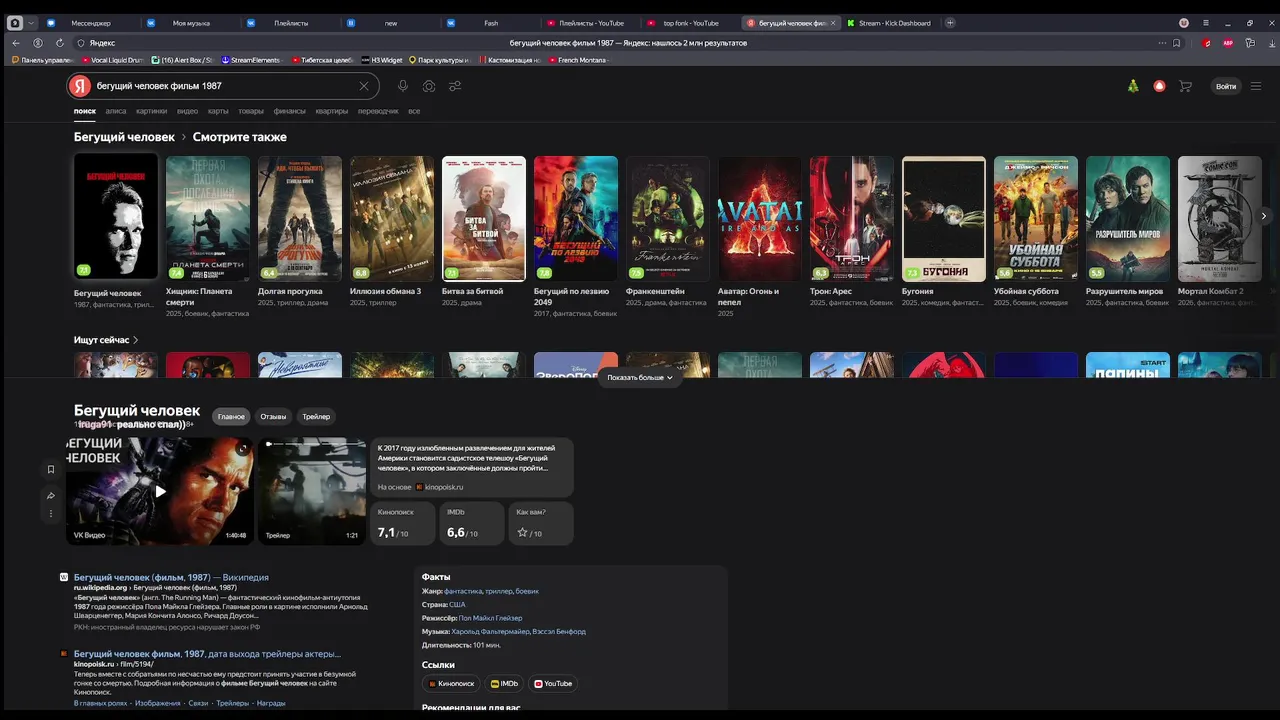Image resolution: width=1280 pixels, height=720 pixels.
Task: Start voice search with microphone icon
Action: click(x=403, y=86)
